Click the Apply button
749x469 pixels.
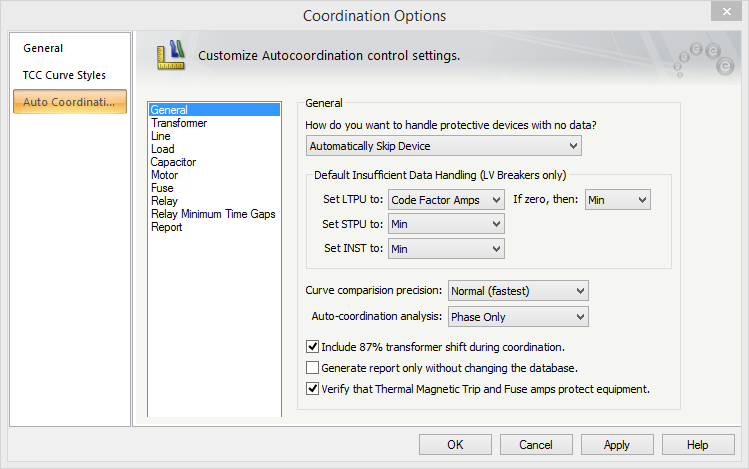pos(616,445)
